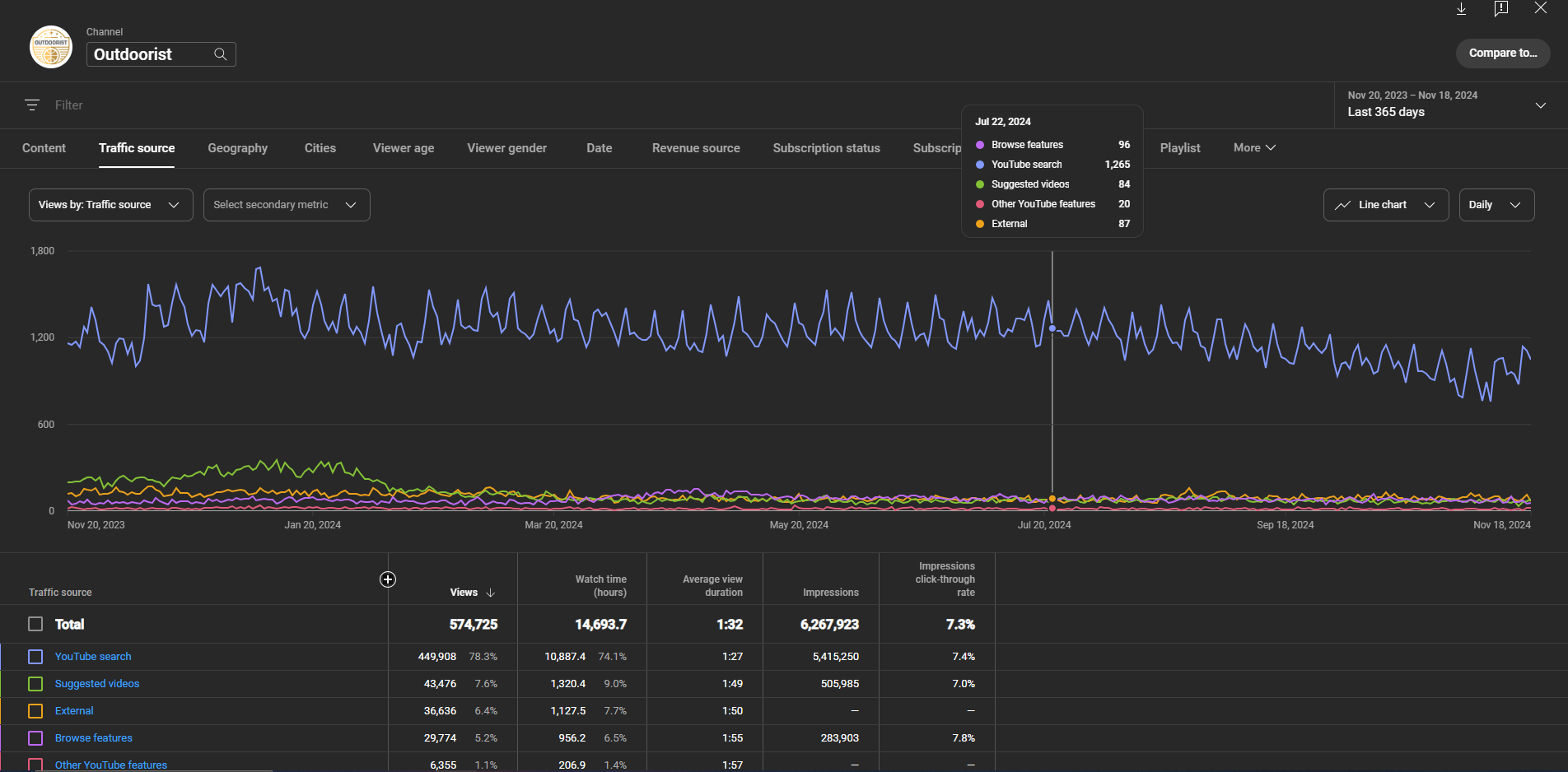
Task: Open Line chart type dropdown
Action: coord(1386,205)
